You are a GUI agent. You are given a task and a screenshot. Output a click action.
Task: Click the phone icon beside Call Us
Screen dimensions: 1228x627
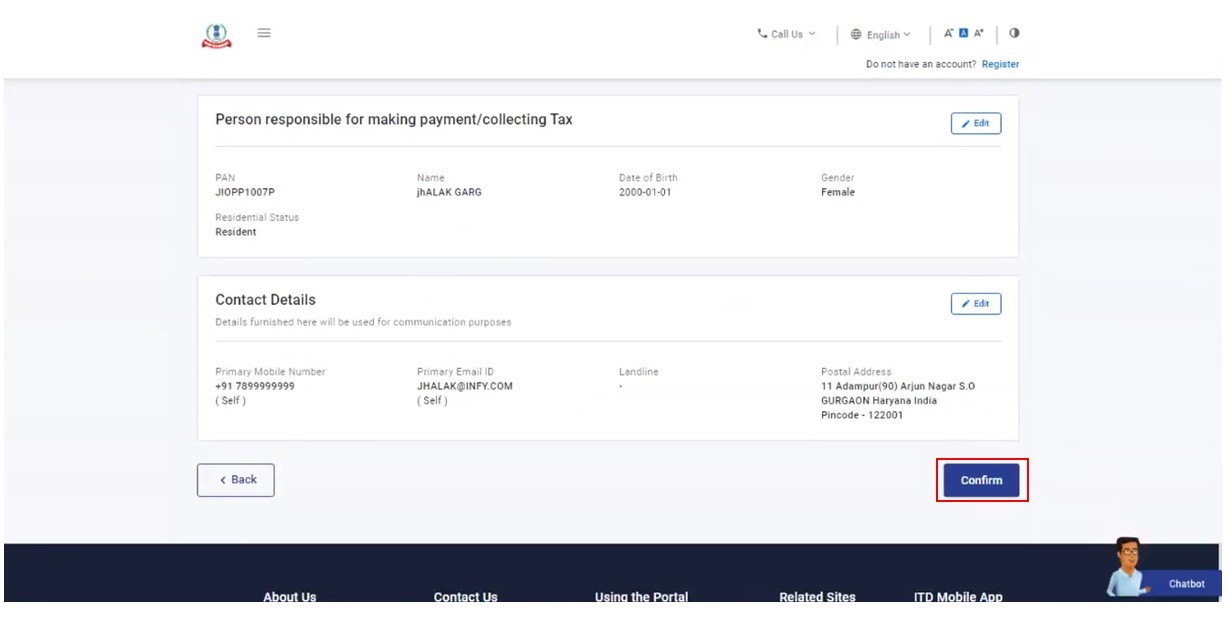762,34
